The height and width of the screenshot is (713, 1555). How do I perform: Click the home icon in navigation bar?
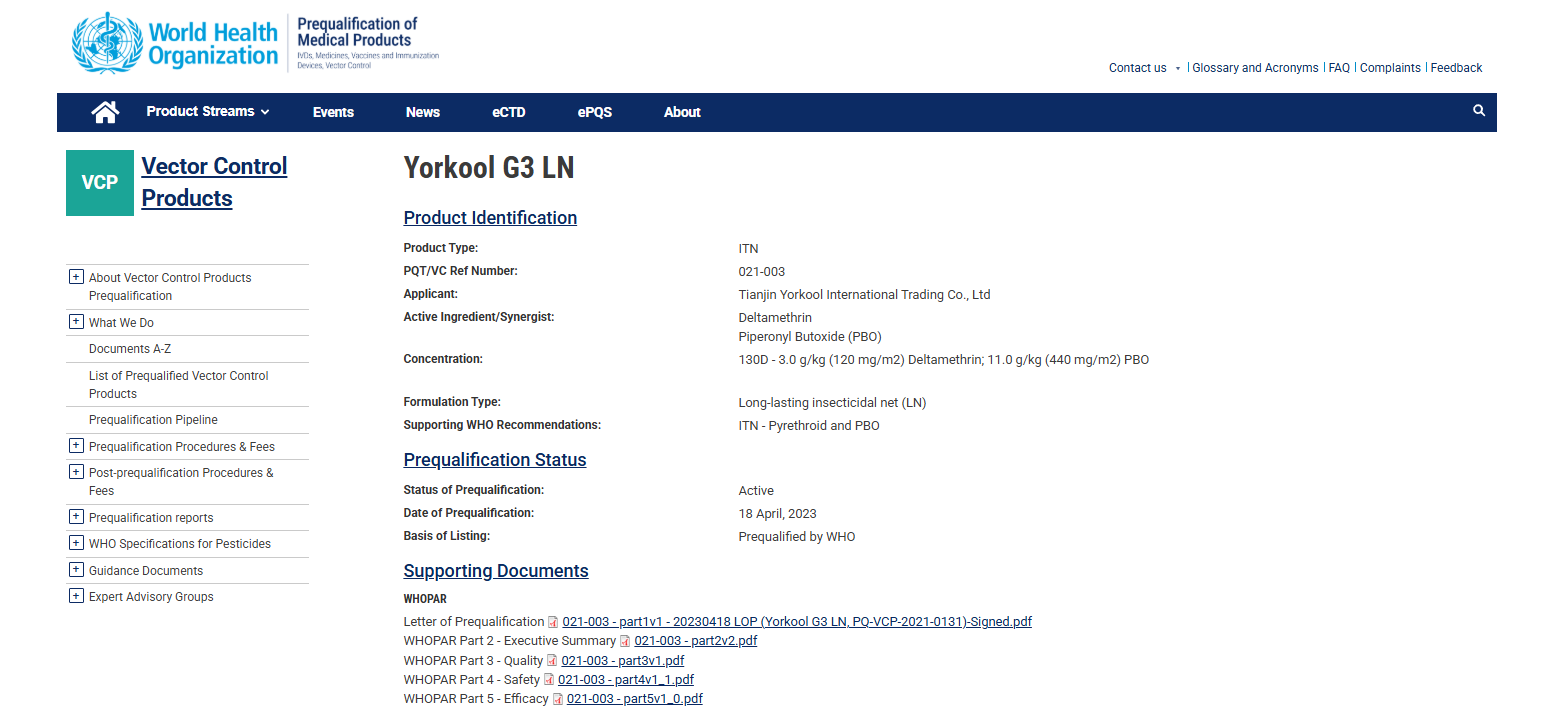click(x=105, y=112)
